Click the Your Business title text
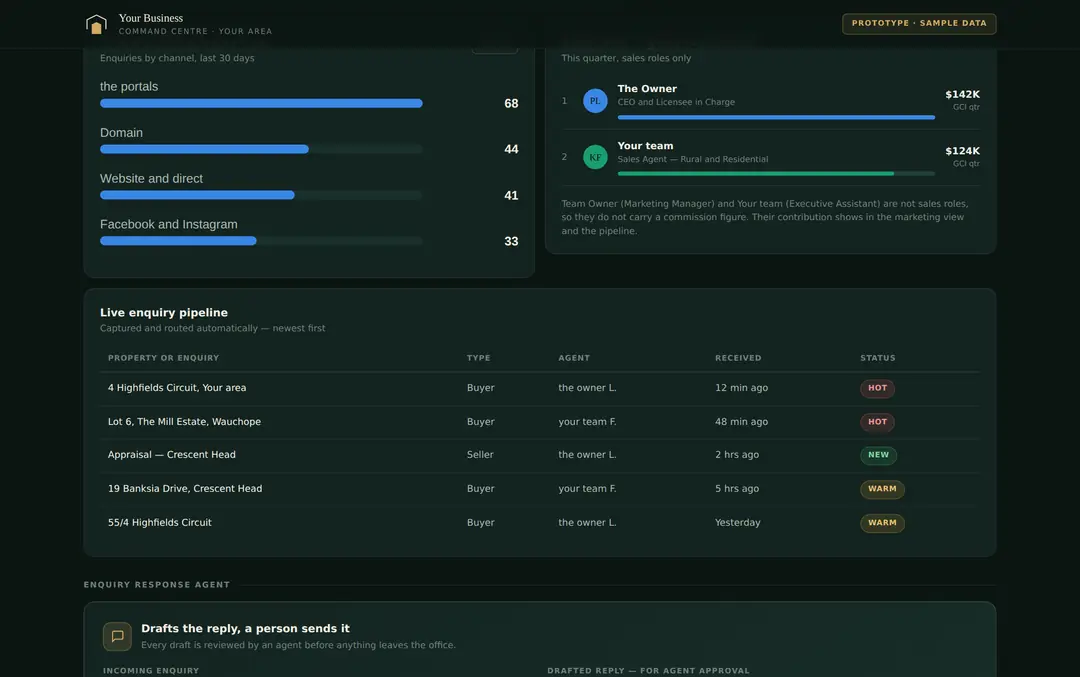This screenshot has width=1080, height=677. (151, 18)
